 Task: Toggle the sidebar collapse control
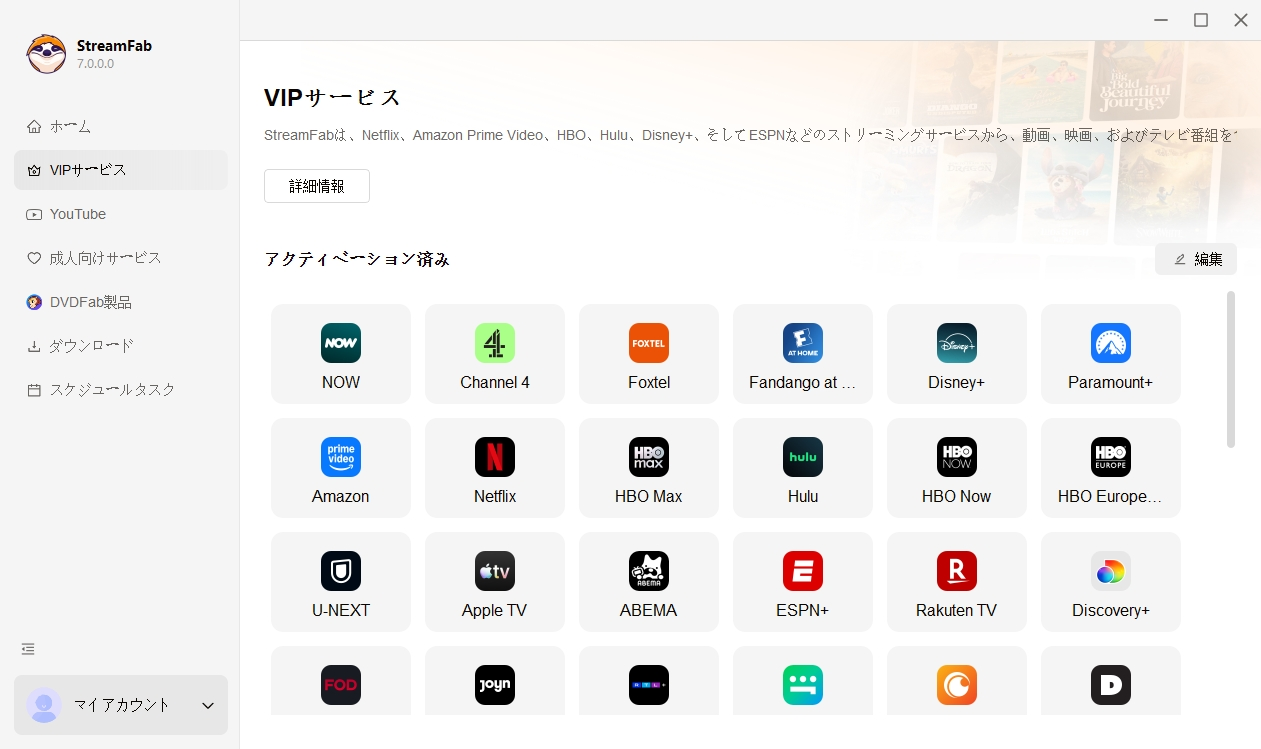click(x=27, y=648)
